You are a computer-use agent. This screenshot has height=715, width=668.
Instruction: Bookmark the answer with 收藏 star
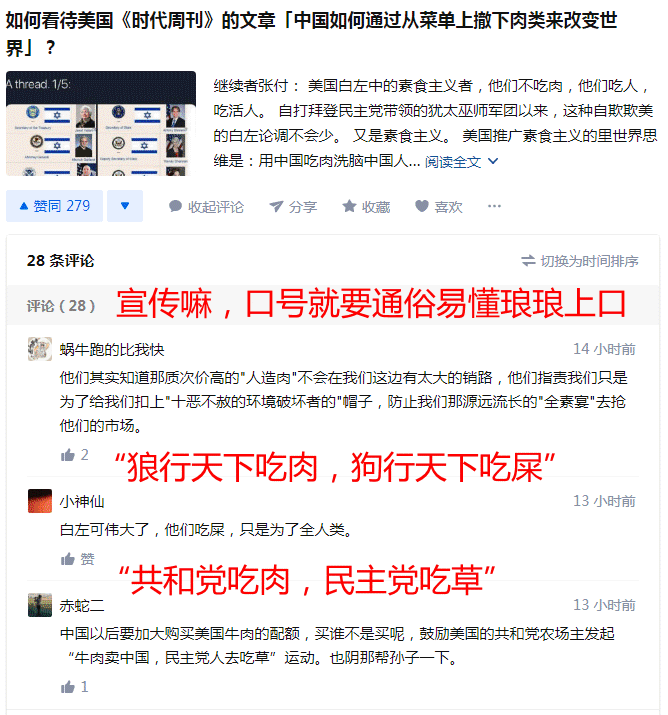tap(366, 207)
